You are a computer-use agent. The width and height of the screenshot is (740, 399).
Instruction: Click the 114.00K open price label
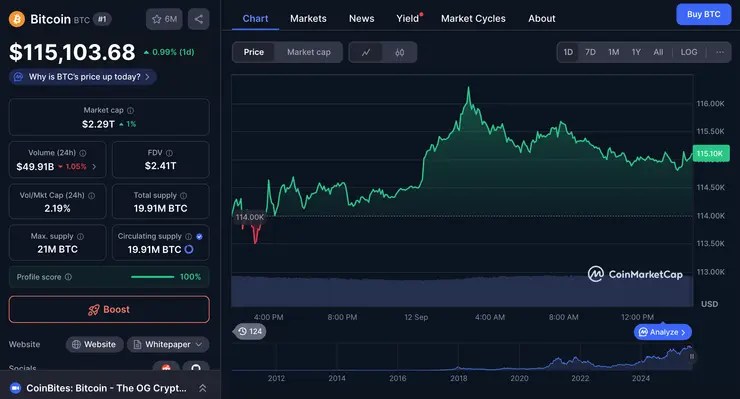coord(249,217)
